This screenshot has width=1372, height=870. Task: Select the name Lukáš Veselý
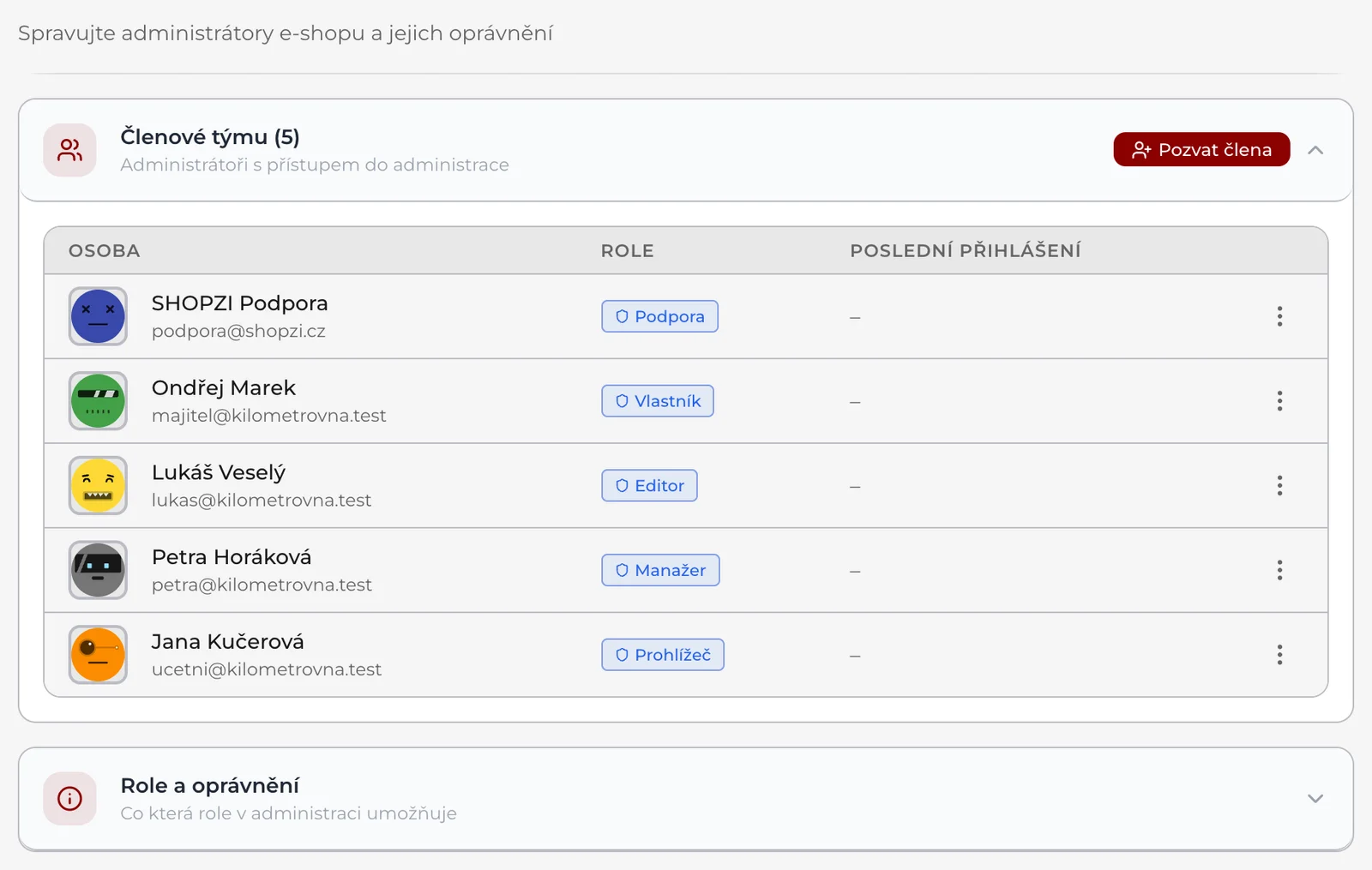pyautogui.click(x=218, y=472)
